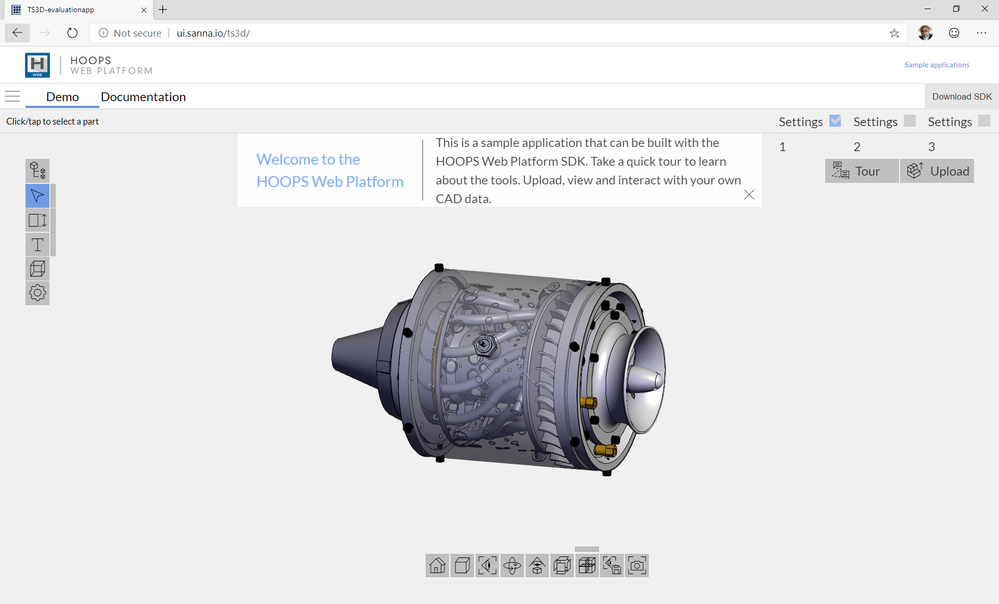
Task: Select the orbit rotation icon
Action: click(x=512, y=565)
